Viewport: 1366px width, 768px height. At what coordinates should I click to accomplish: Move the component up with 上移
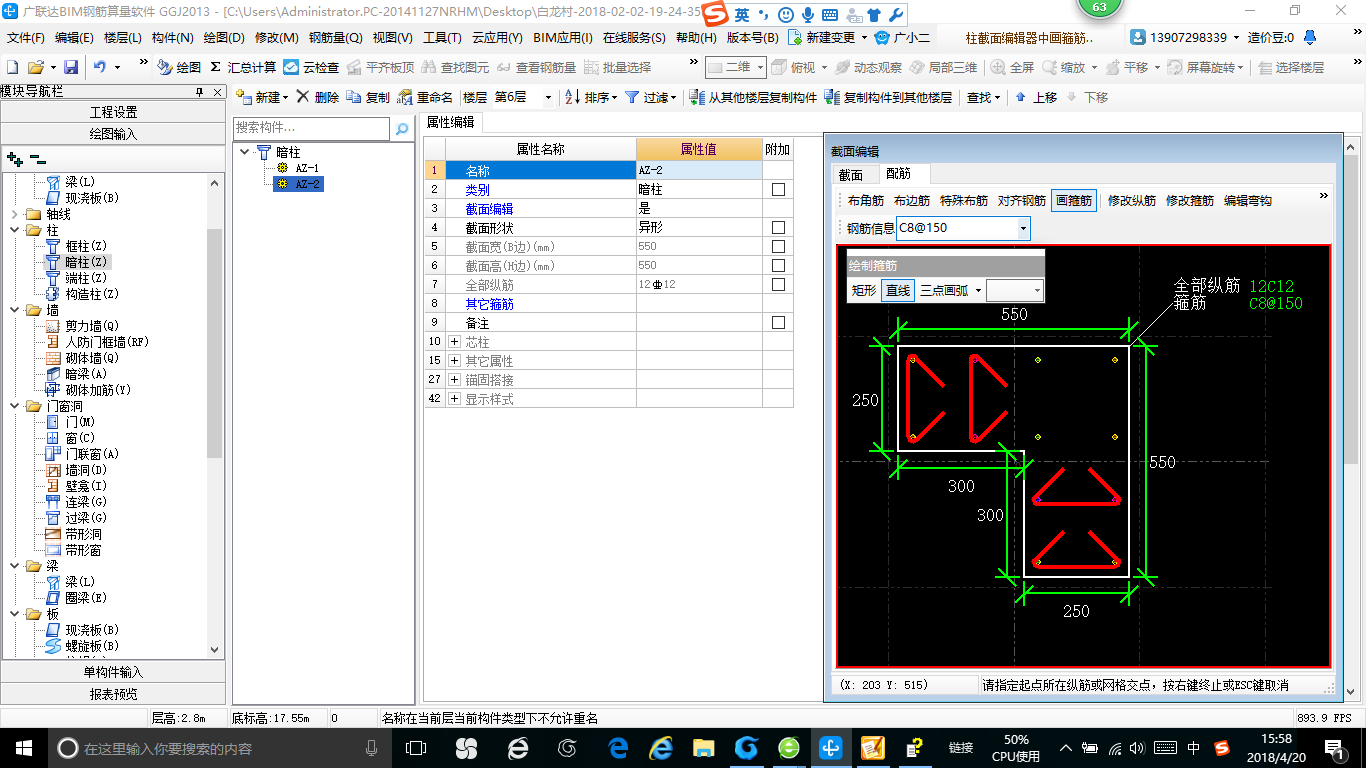[1036, 97]
